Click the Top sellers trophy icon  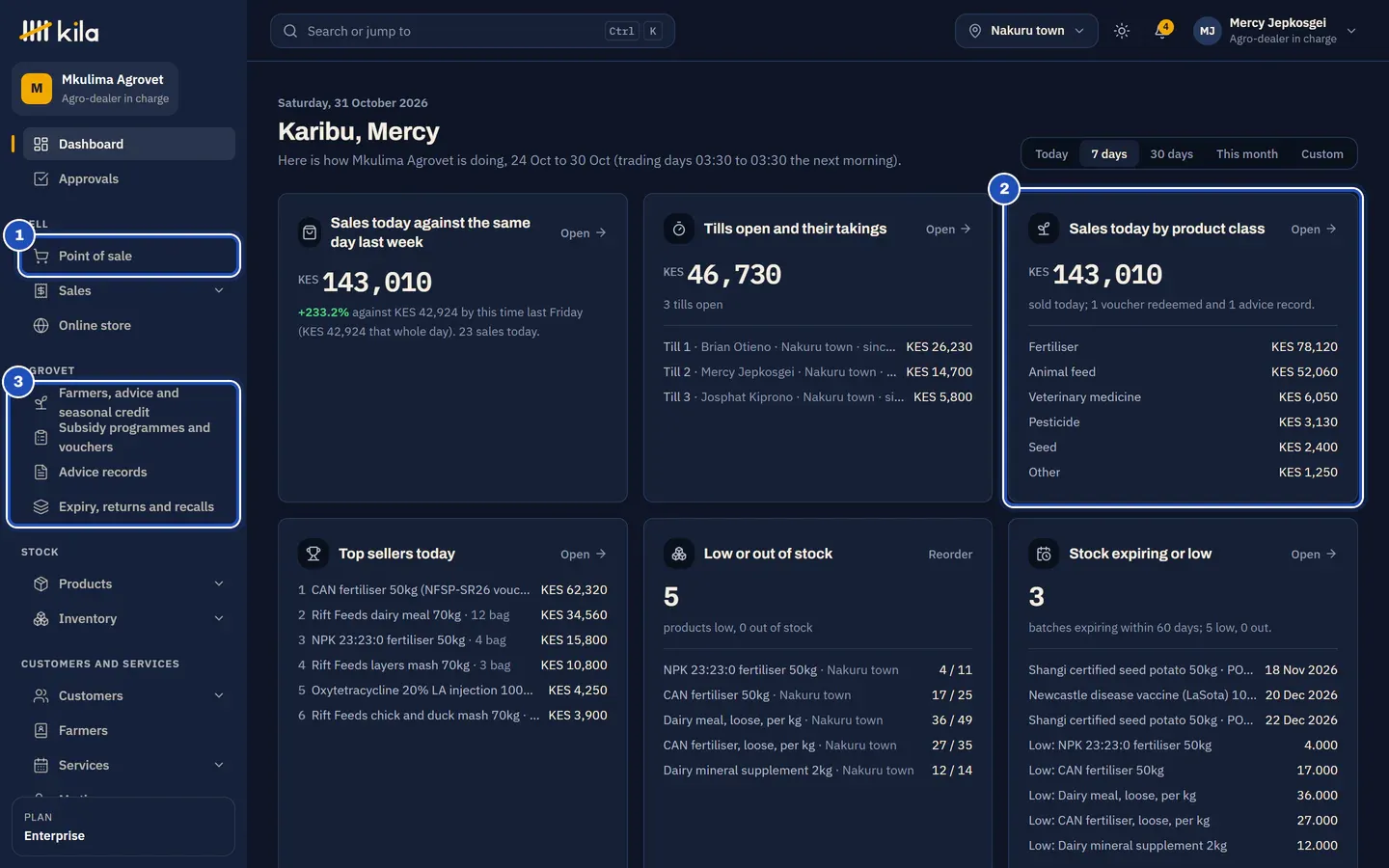pyautogui.click(x=313, y=554)
